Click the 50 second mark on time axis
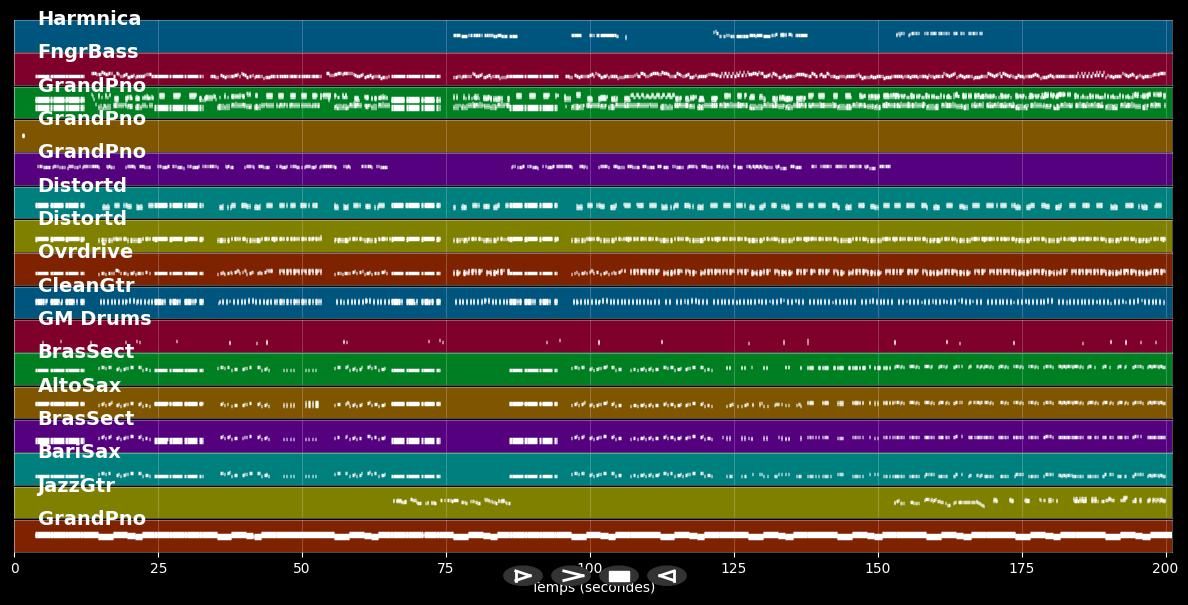 tap(302, 569)
